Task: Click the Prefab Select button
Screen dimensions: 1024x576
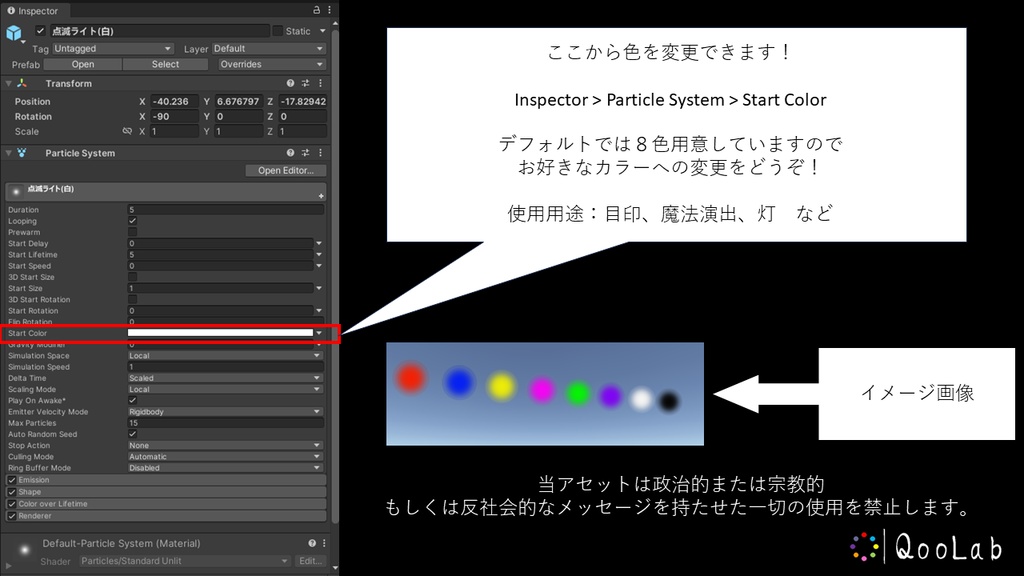Action: coord(165,63)
